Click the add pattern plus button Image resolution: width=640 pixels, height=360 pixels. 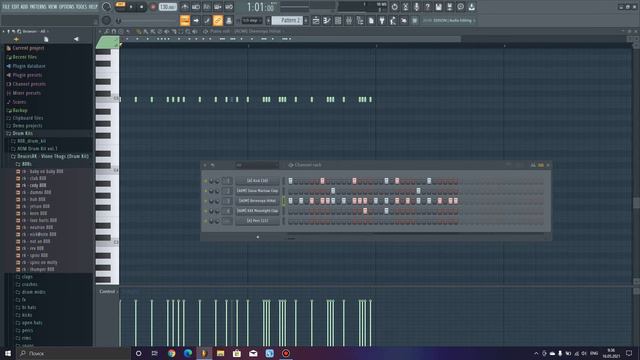click(306, 20)
